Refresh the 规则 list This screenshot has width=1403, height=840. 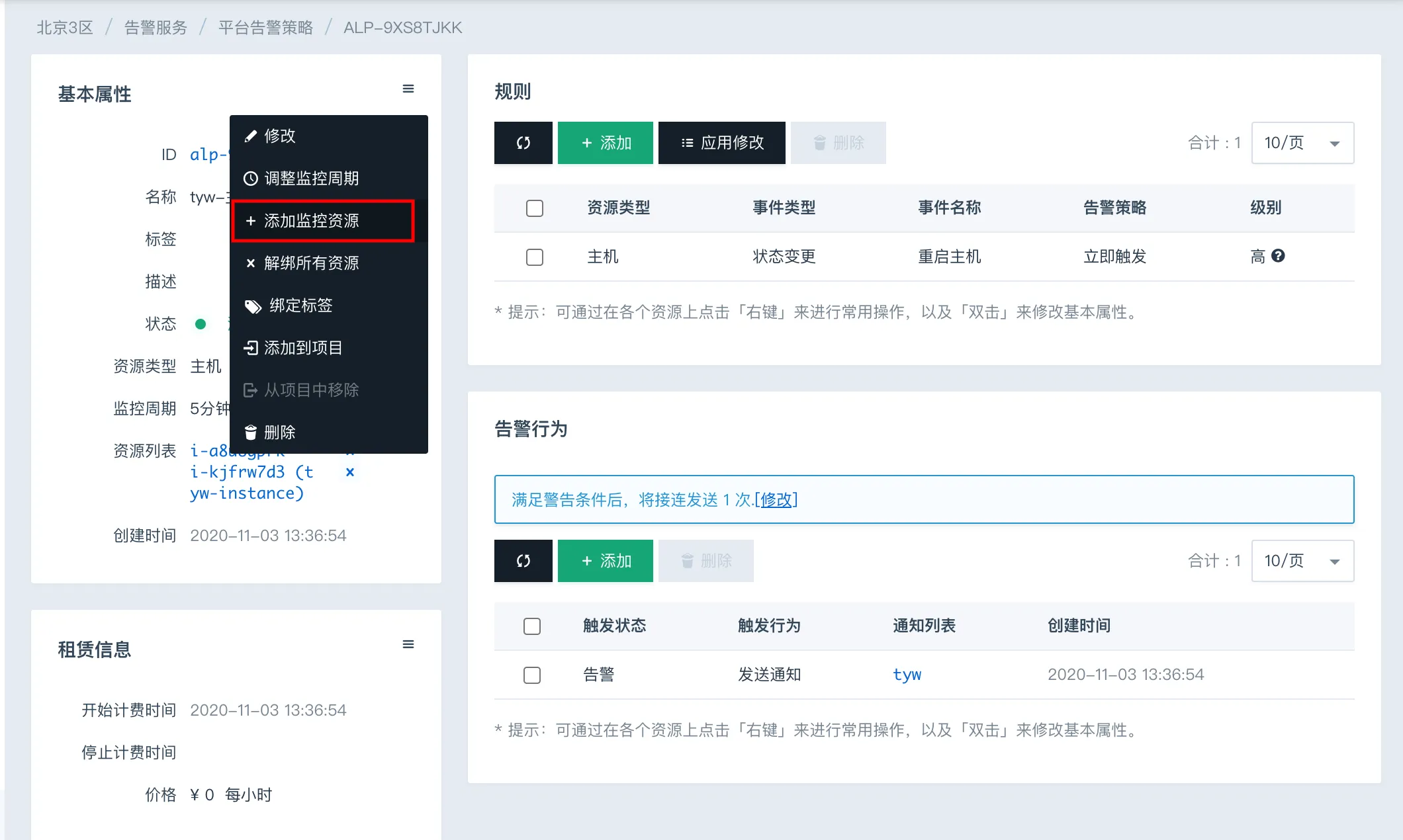pyautogui.click(x=523, y=143)
